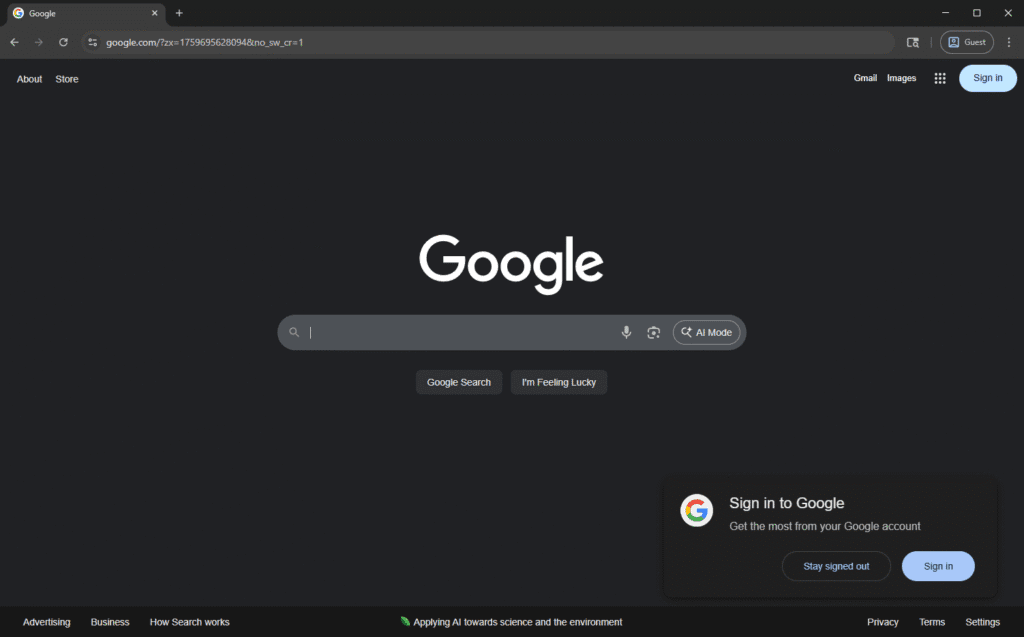1024x637 pixels.
Task: Click the back navigation arrow
Action: (x=13, y=42)
